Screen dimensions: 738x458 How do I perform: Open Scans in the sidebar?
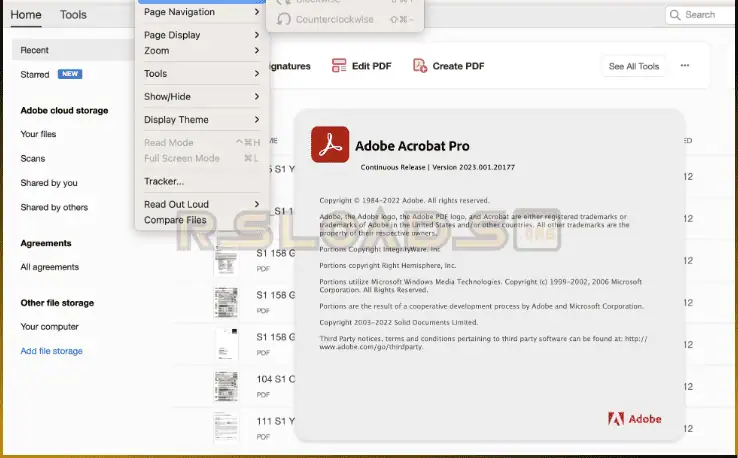click(x=32, y=159)
